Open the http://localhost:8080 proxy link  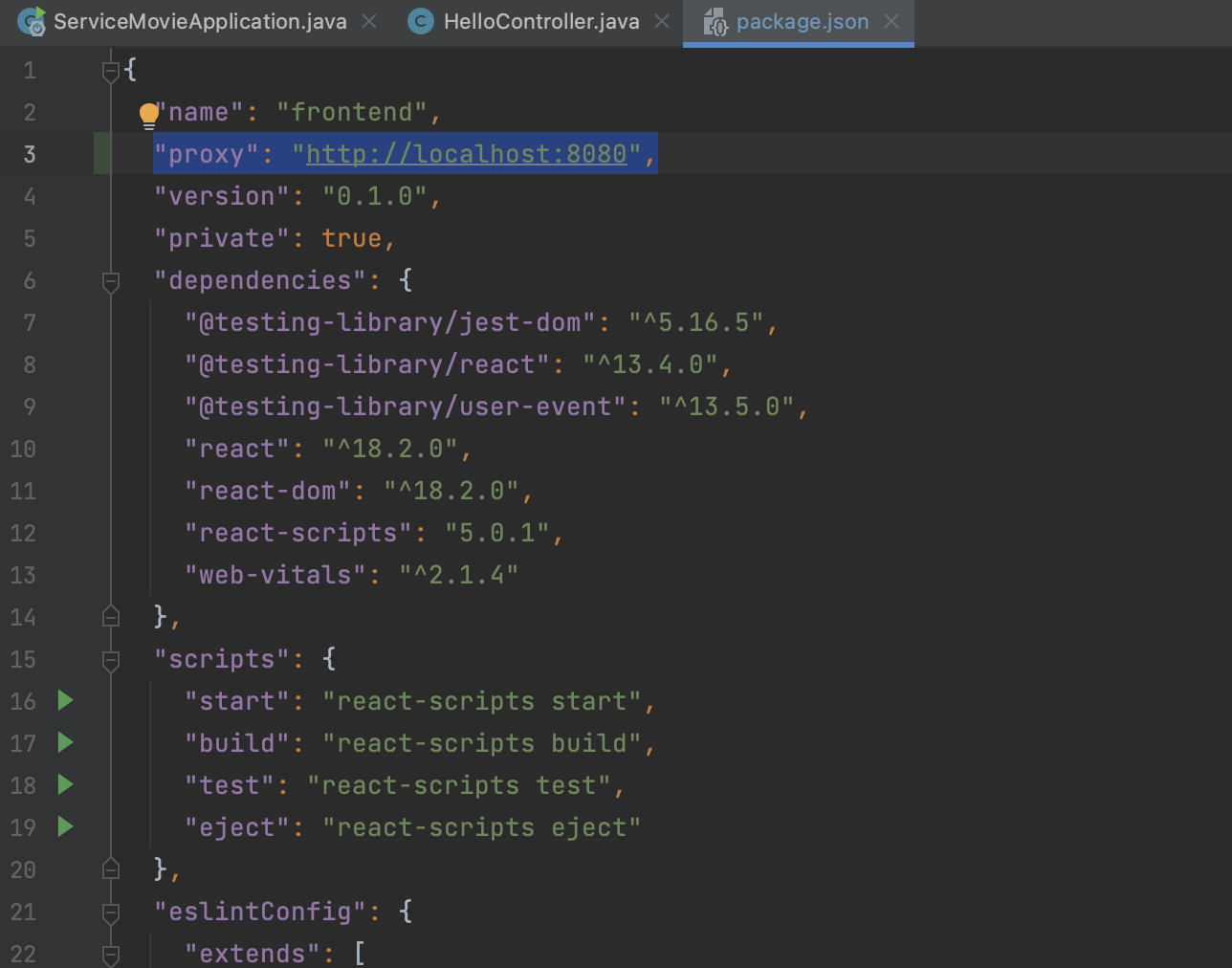coord(467,154)
